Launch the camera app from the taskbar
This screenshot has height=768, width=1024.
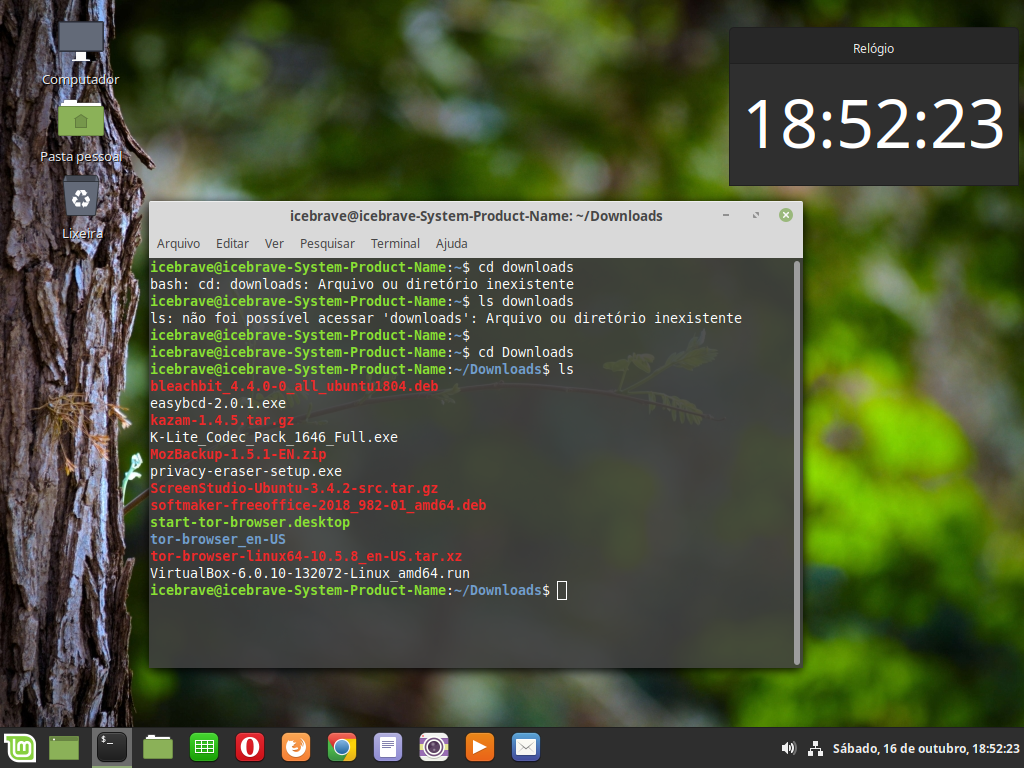[434, 748]
